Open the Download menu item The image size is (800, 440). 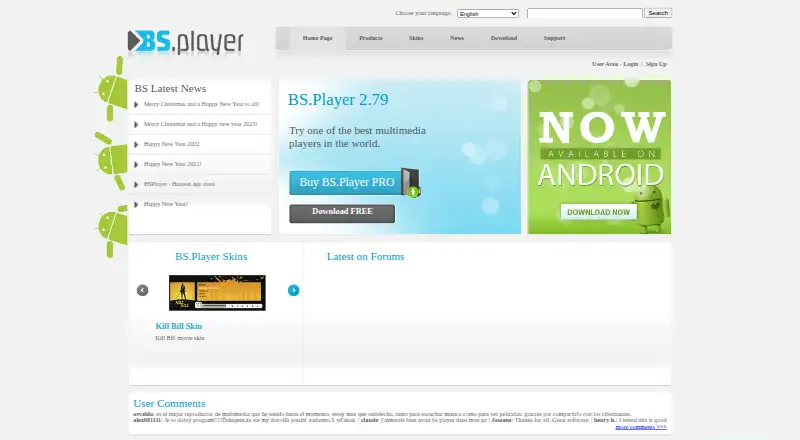(x=504, y=38)
